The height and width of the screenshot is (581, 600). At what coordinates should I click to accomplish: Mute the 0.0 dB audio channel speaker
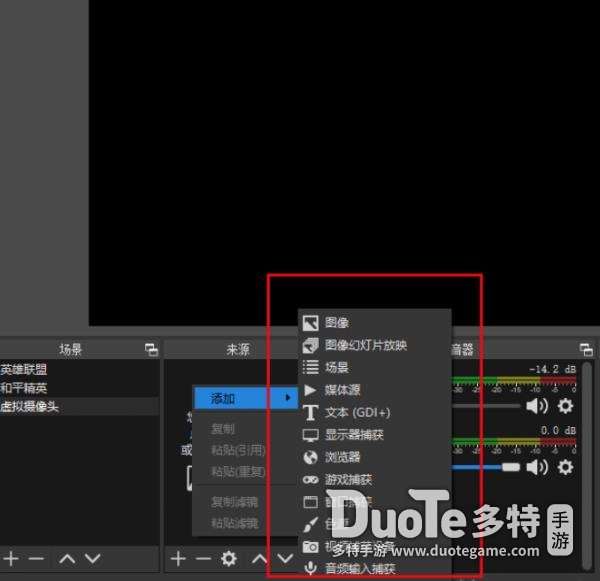(x=537, y=467)
